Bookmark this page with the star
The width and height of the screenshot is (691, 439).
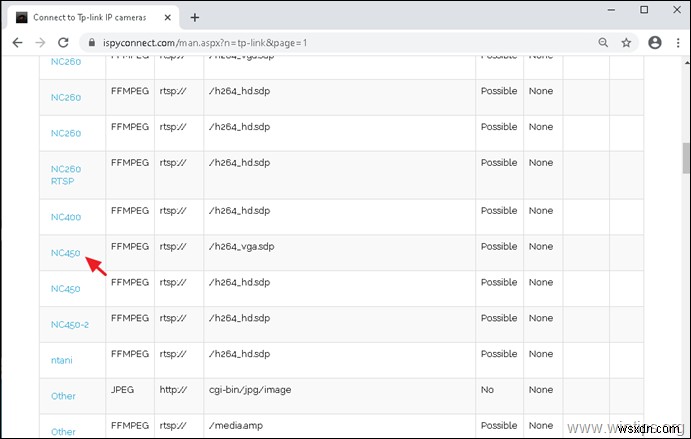click(x=626, y=43)
